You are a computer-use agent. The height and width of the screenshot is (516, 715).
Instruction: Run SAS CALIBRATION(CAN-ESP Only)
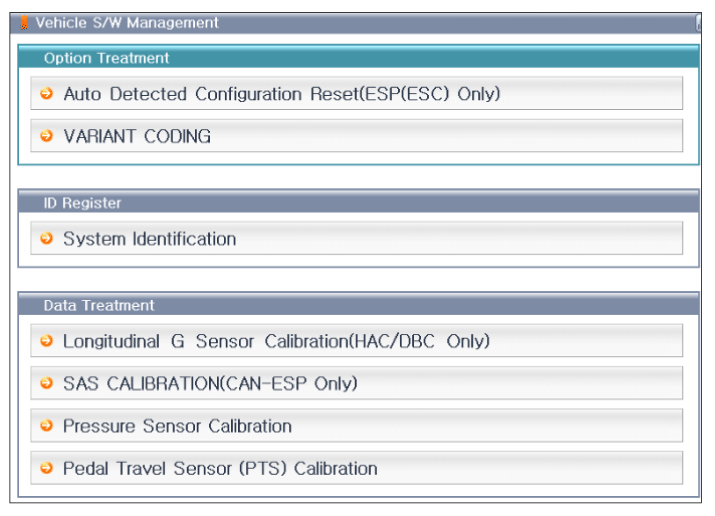coord(357,383)
